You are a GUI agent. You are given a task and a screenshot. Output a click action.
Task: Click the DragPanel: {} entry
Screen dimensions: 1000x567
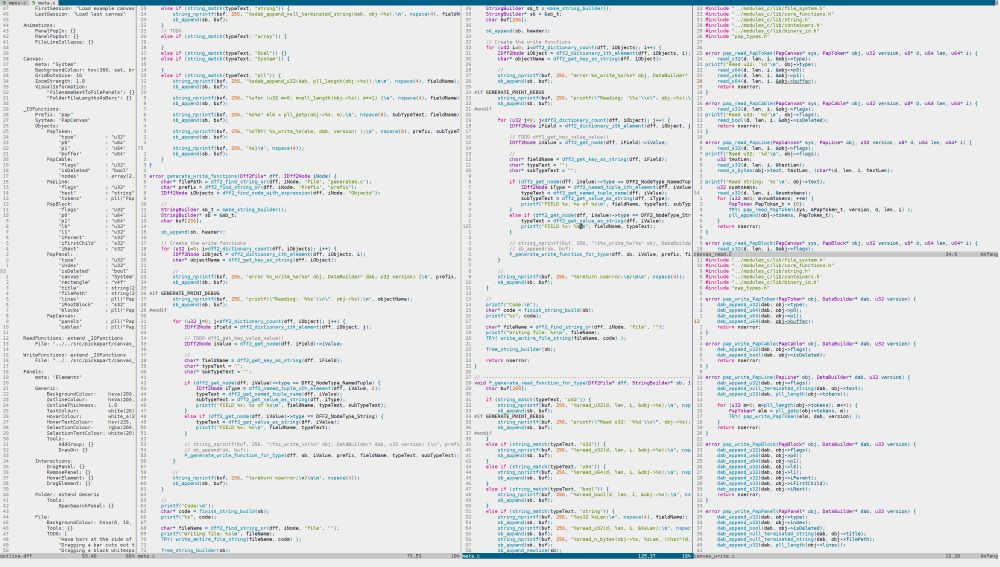pyautogui.click(x=65, y=466)
